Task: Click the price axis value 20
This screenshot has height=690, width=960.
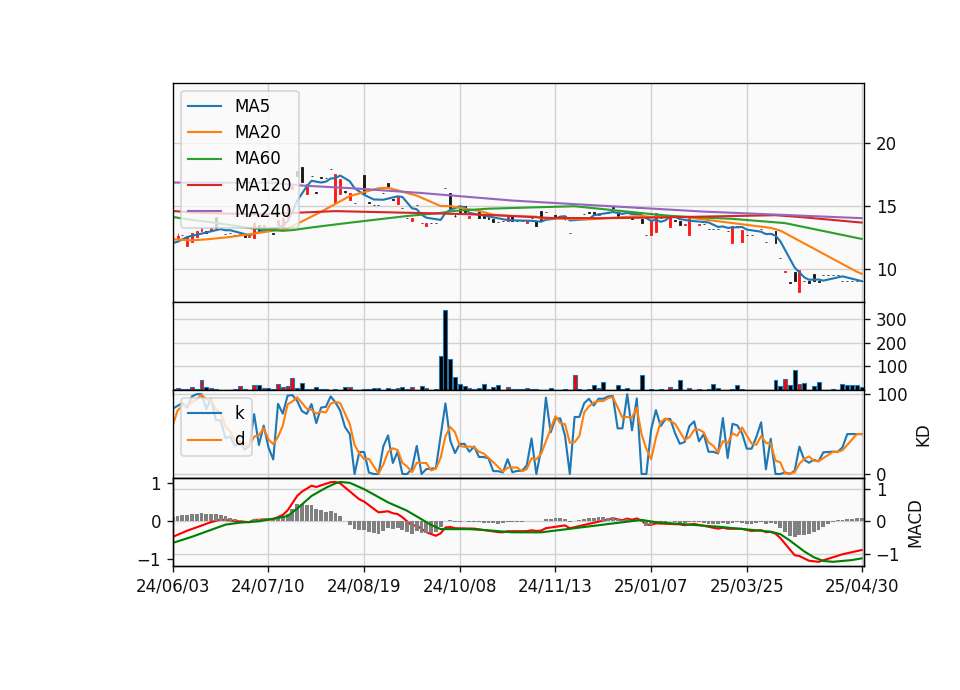Action: (886, 144)
